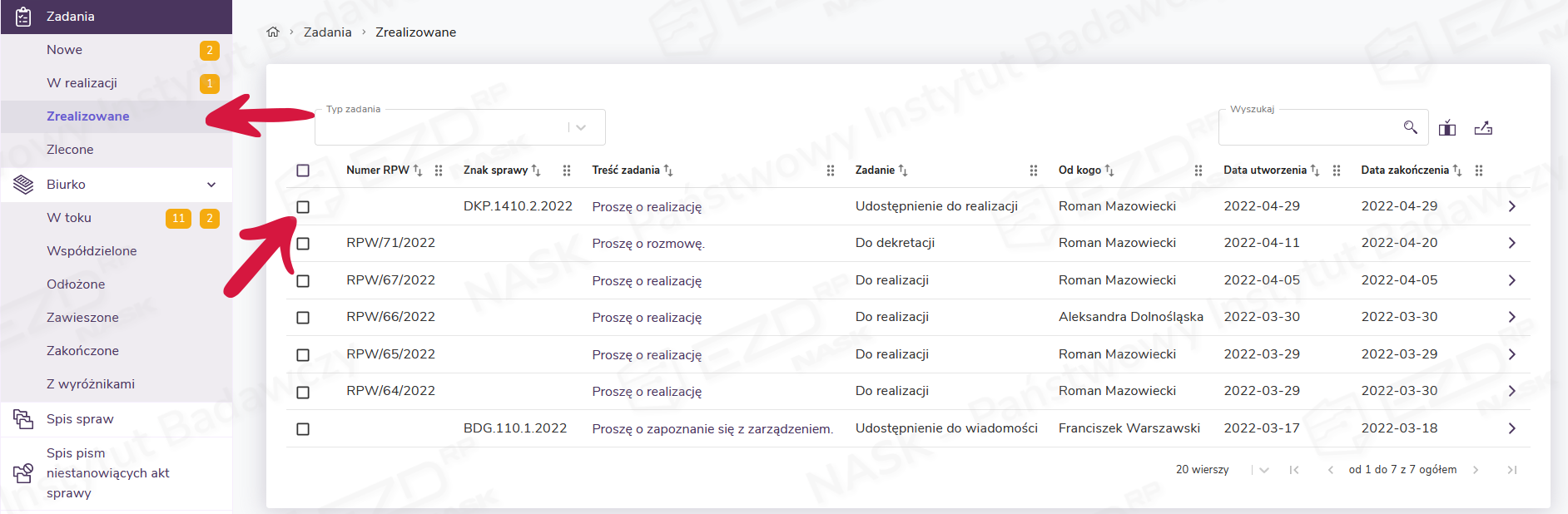Open Spis spraw in sidebar
The width and height of the screenshot is (1568, 514).
[80, 419]
